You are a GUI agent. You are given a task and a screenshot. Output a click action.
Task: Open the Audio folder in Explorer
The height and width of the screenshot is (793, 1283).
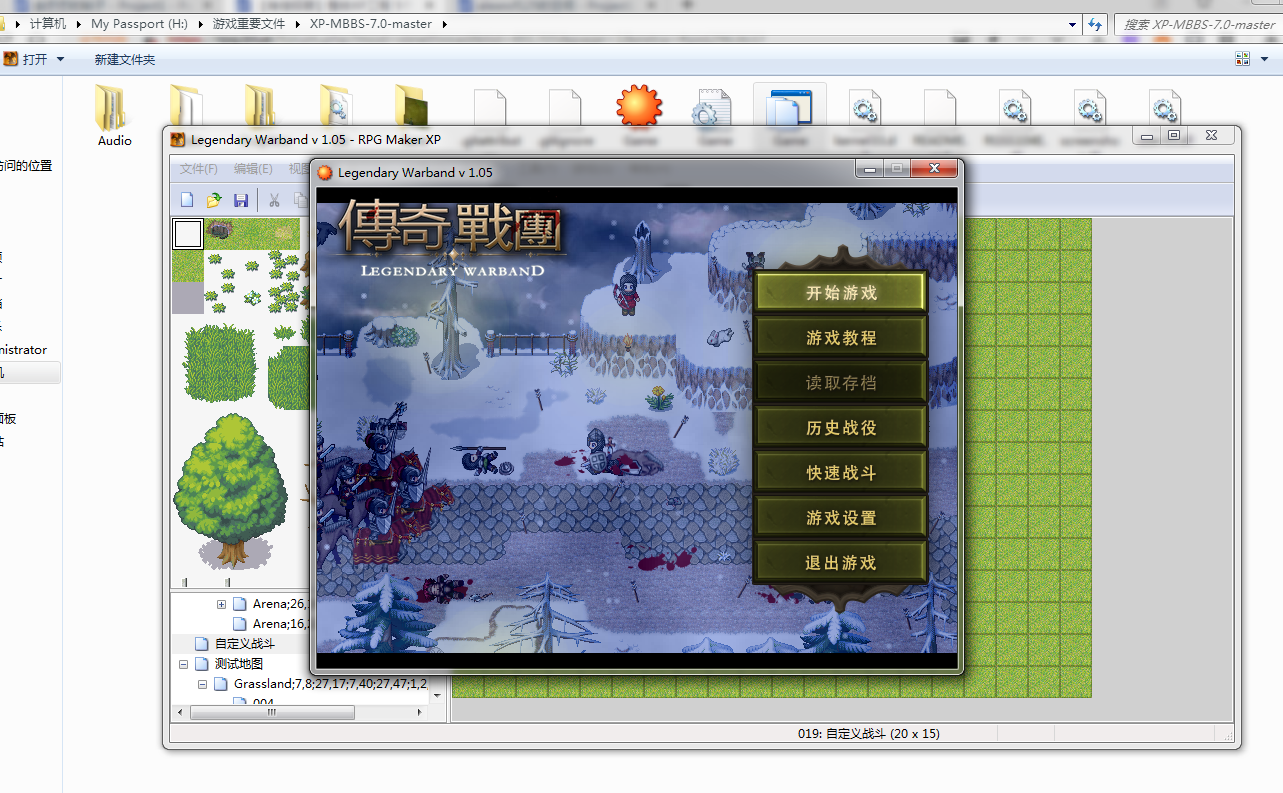tap(114, 116)
